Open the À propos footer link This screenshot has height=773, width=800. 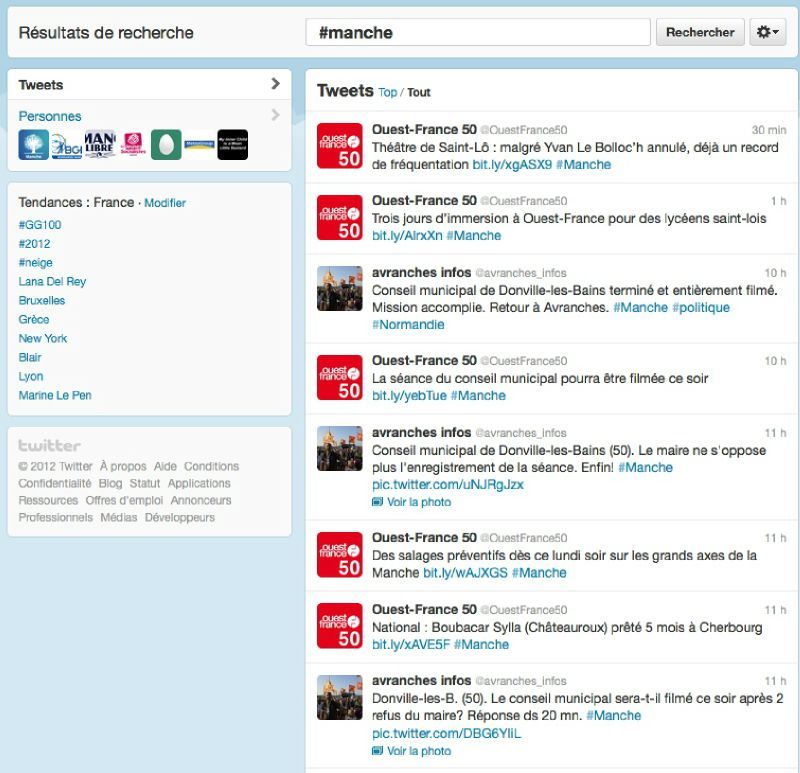point(123,466)
